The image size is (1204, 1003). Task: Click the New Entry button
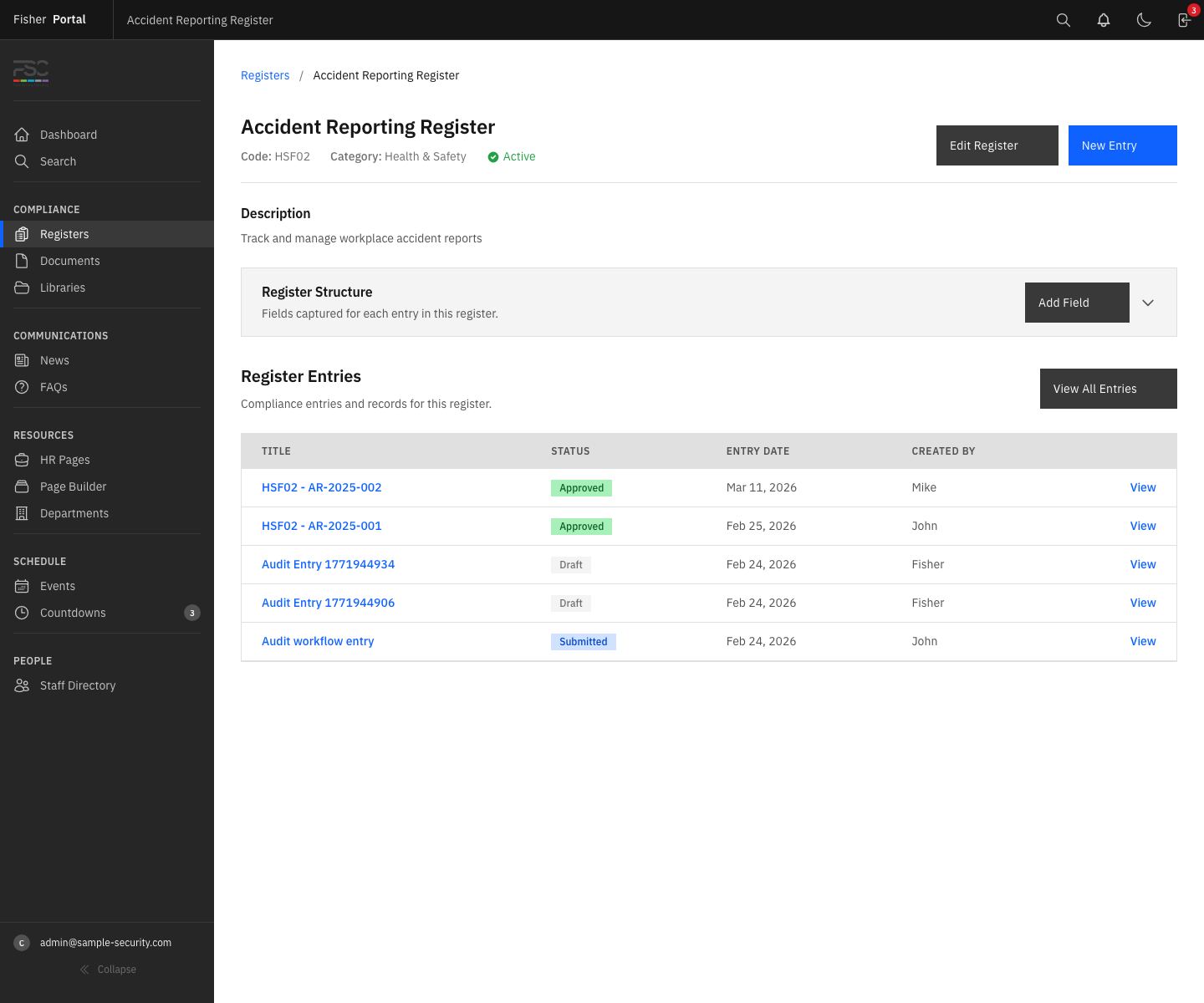coord(1122,145)
